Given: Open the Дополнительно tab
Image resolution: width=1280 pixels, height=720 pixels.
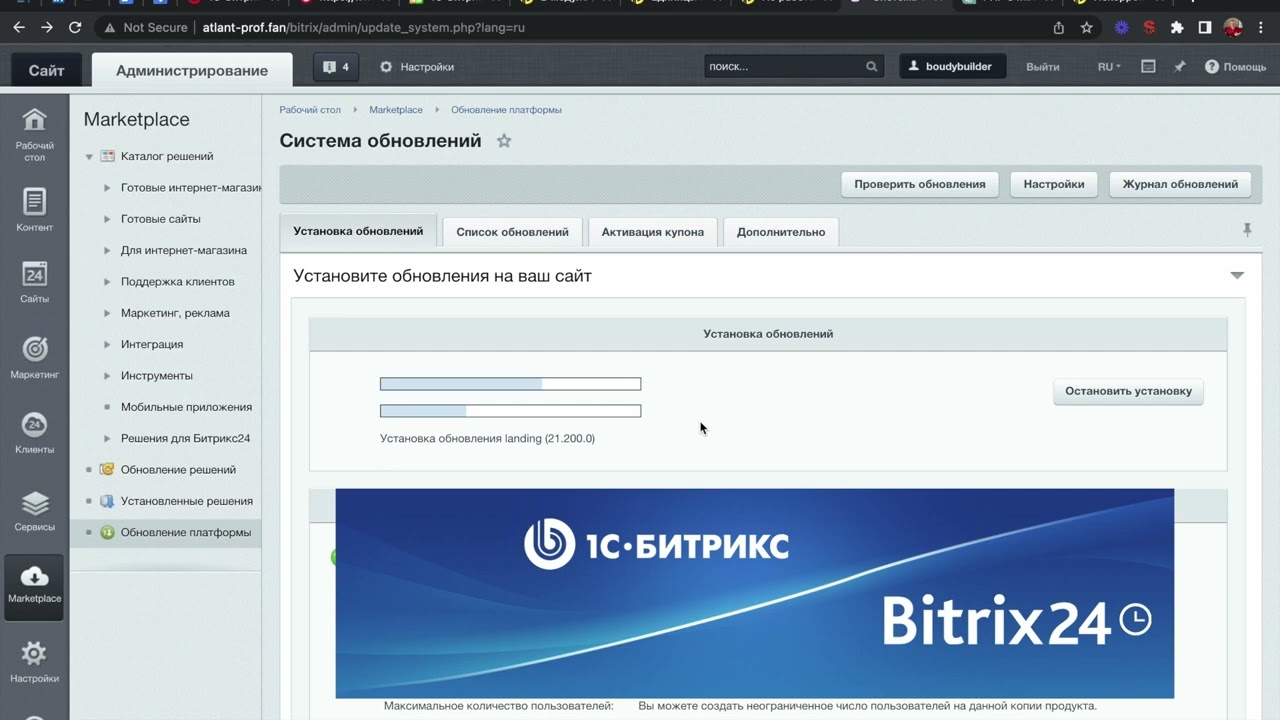Looking at the screenshot, I should (781, 232).
